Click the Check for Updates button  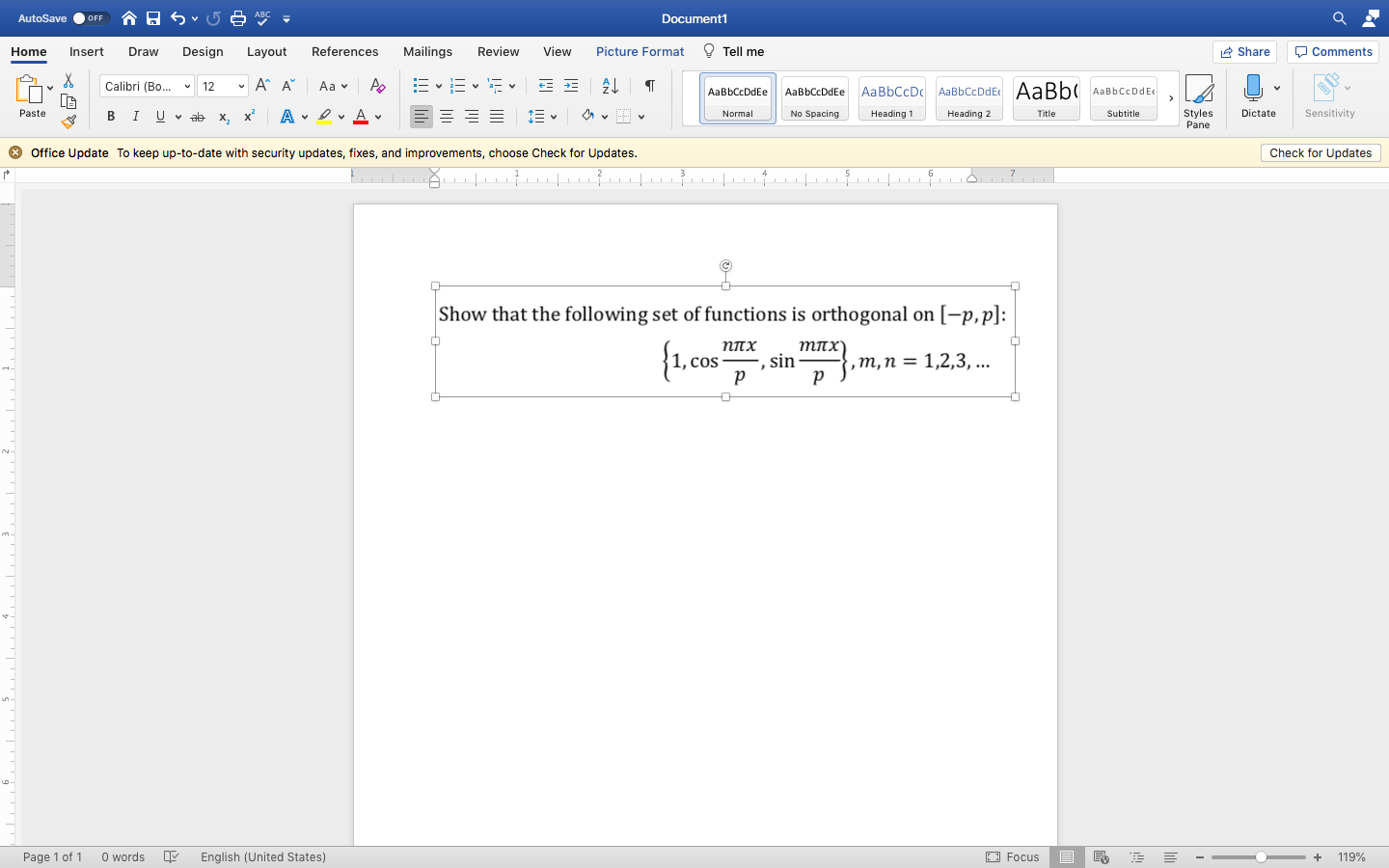1320,152
